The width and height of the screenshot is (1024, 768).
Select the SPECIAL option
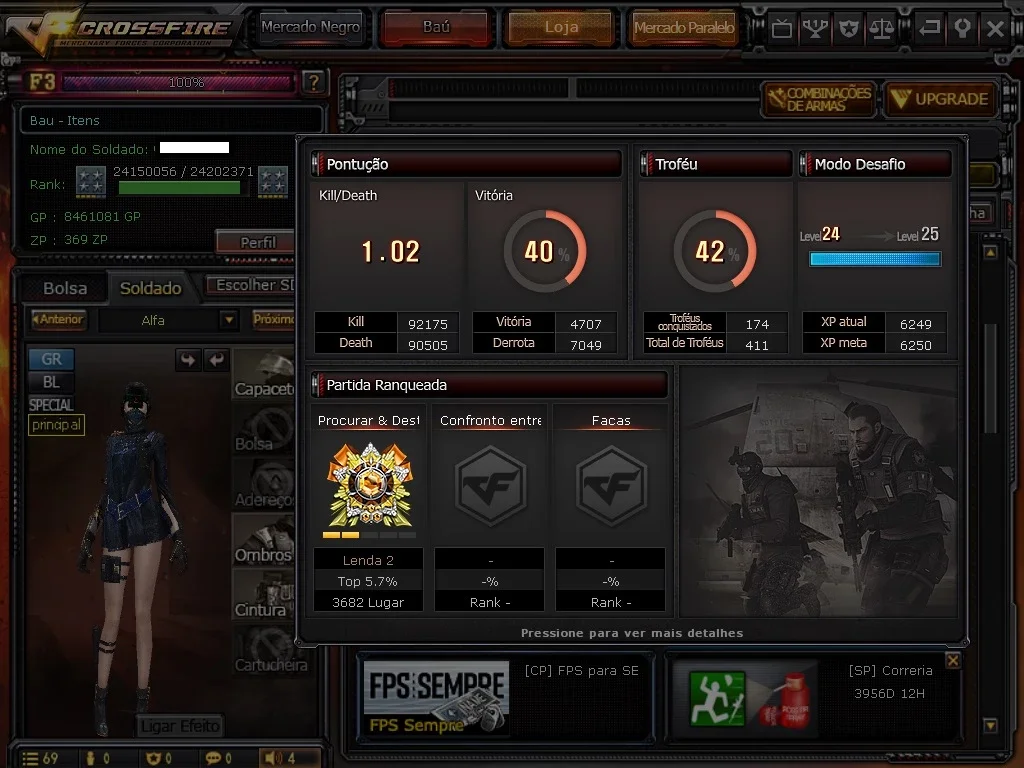51,405
